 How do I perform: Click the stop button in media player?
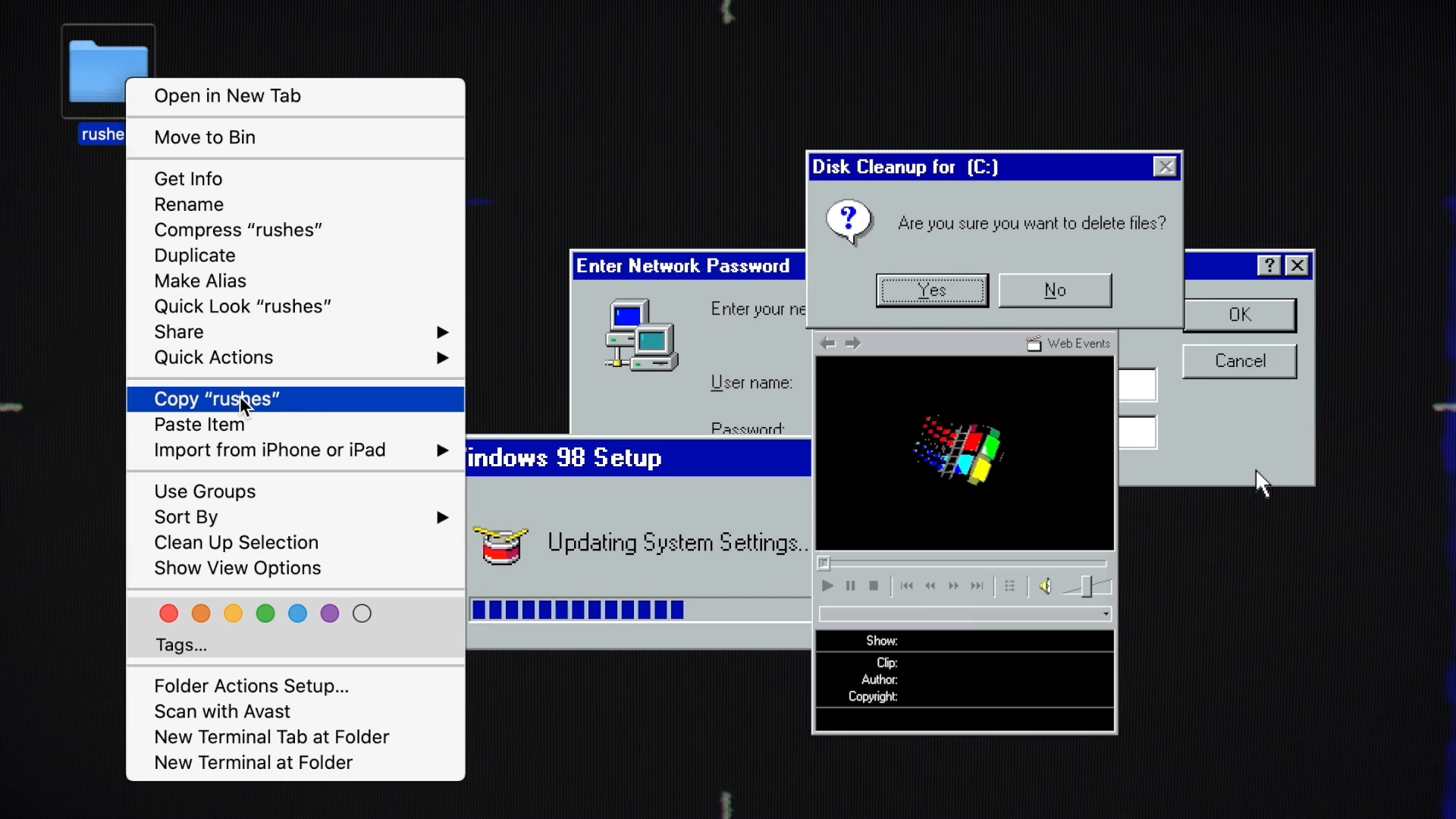[873, 587]
